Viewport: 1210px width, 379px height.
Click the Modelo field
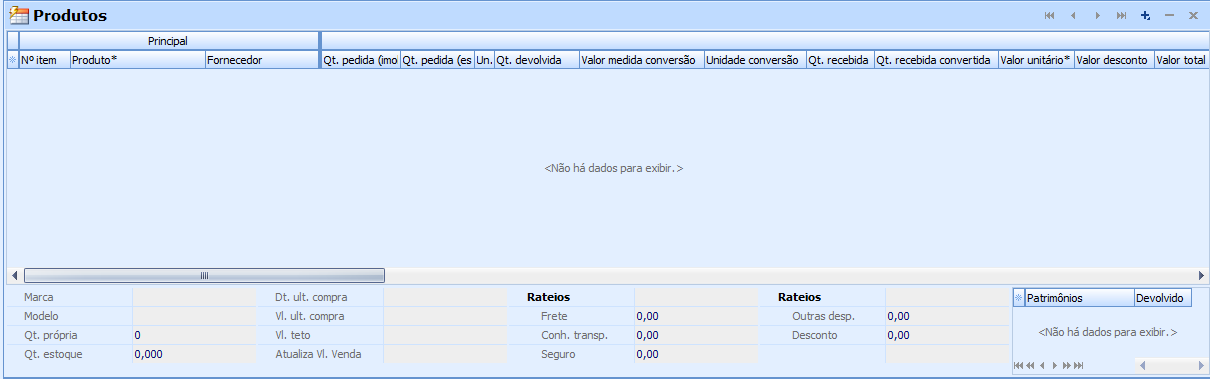tap(194, 316)
